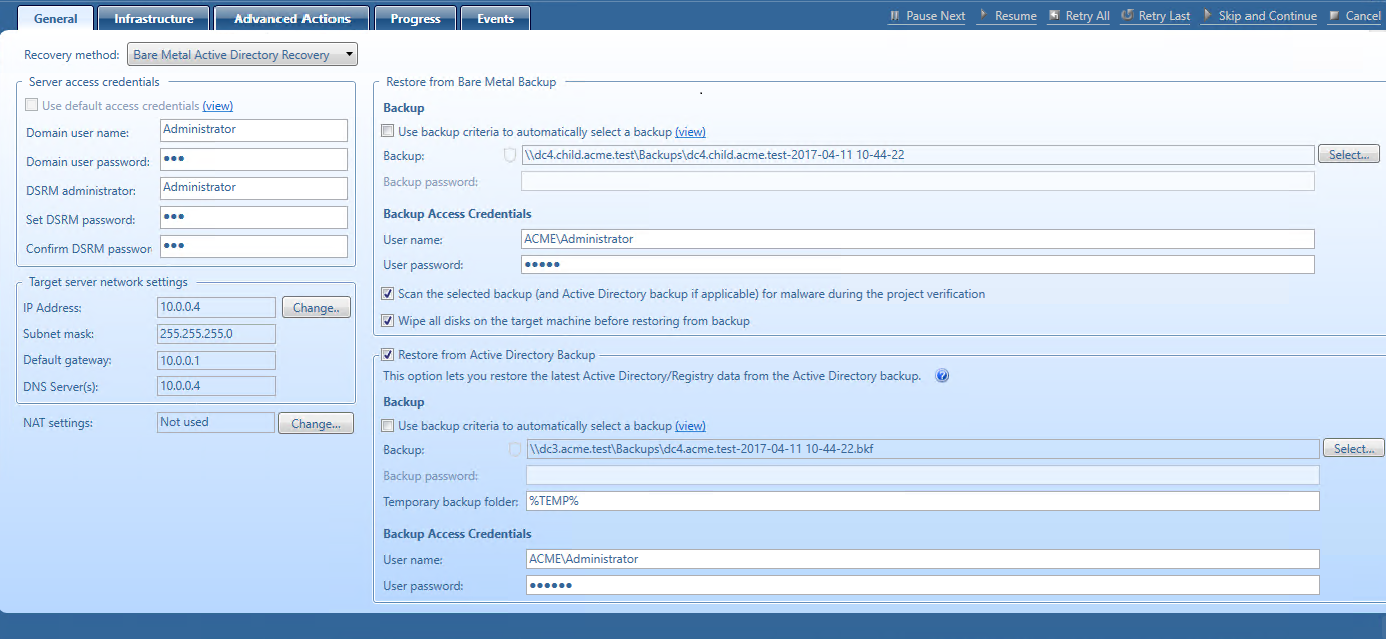Click the DNS Server(s) field
The width and height of the screenshot is (1386, 639).
click(216, 386)
